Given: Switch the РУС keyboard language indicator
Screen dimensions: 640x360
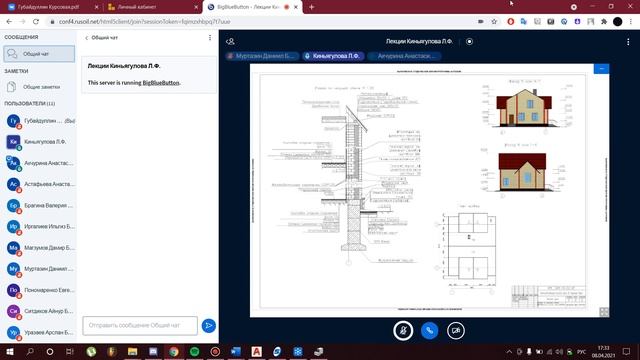Looking at the screenshot, I should (582, 351).
